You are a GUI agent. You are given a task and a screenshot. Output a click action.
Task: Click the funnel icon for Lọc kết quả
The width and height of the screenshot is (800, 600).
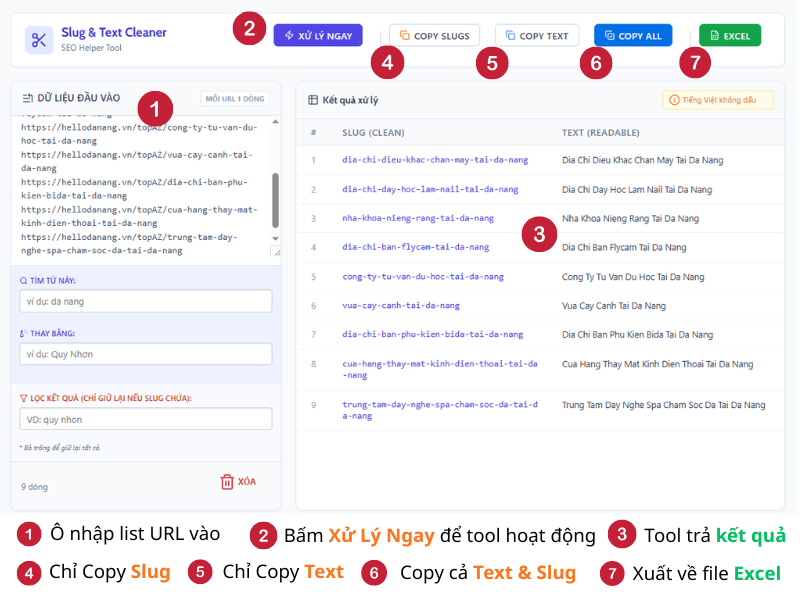coord(24,398)
